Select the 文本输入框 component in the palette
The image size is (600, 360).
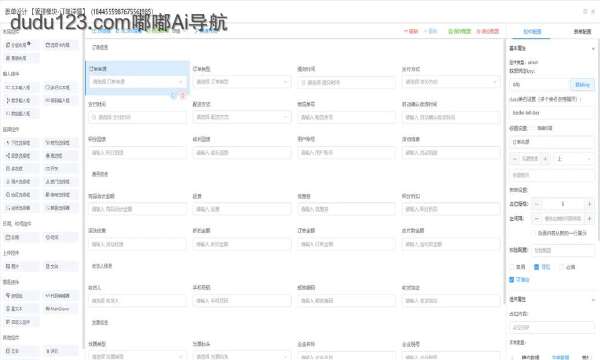click(x=18, y=88)
